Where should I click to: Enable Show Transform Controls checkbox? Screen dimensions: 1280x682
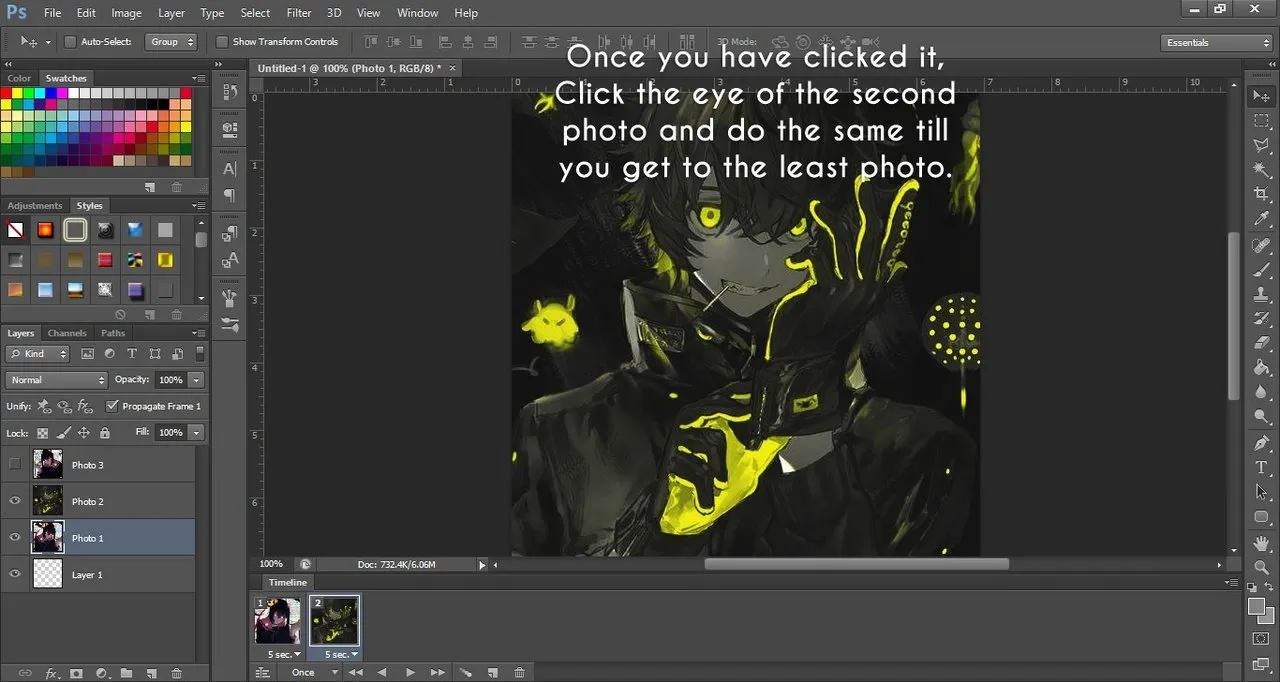[x=222, y=42]
